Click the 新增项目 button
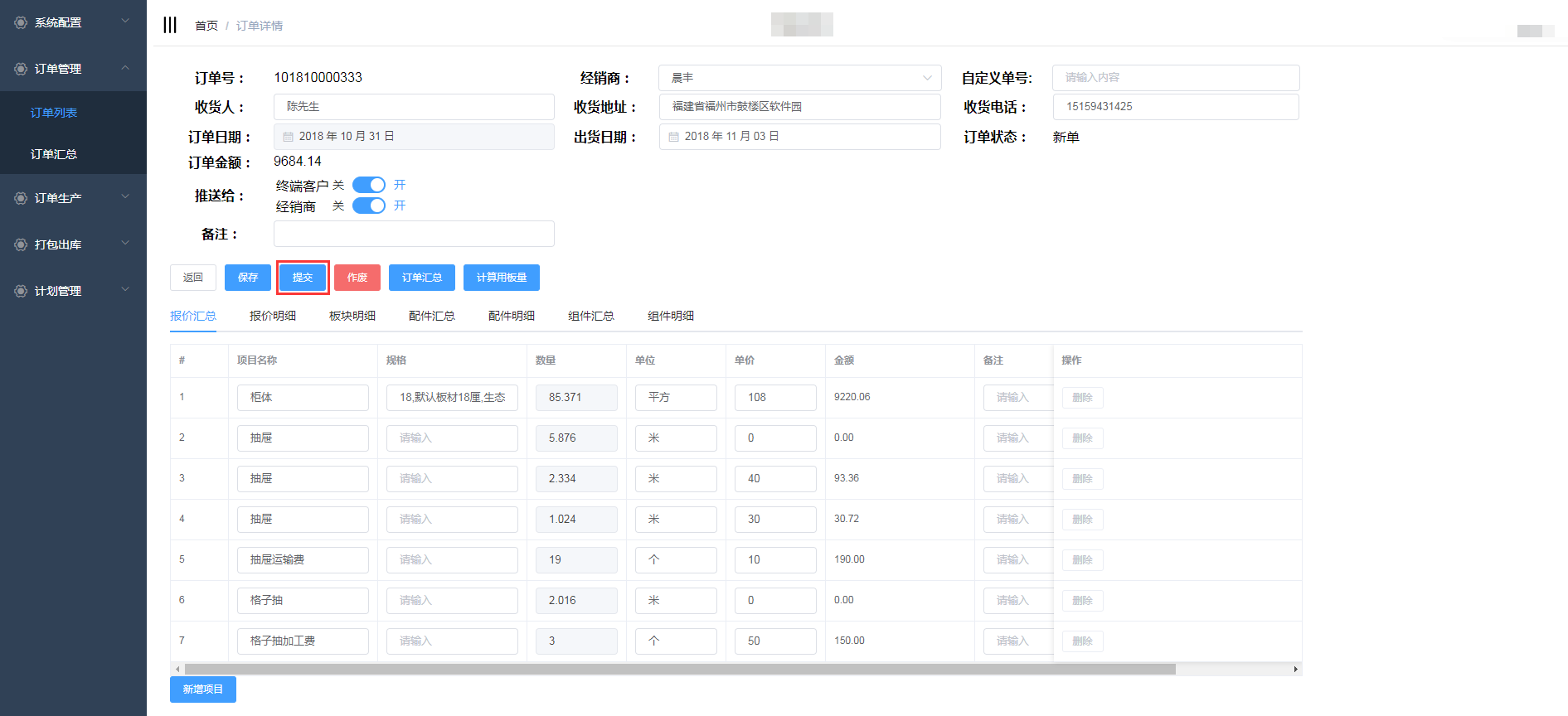1568x716 pixels. coord(203,689)
